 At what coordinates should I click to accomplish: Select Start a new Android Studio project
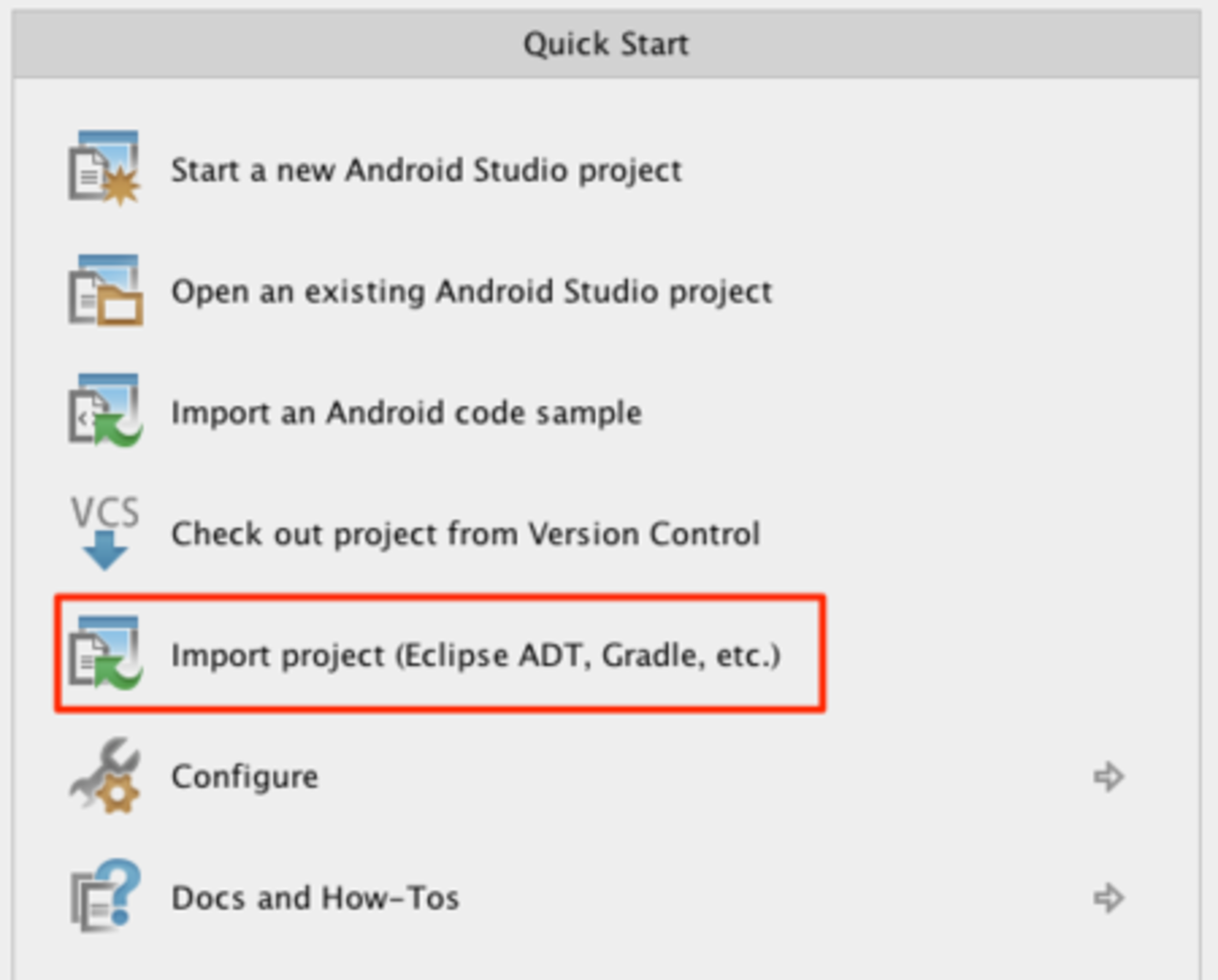(426, 171)
